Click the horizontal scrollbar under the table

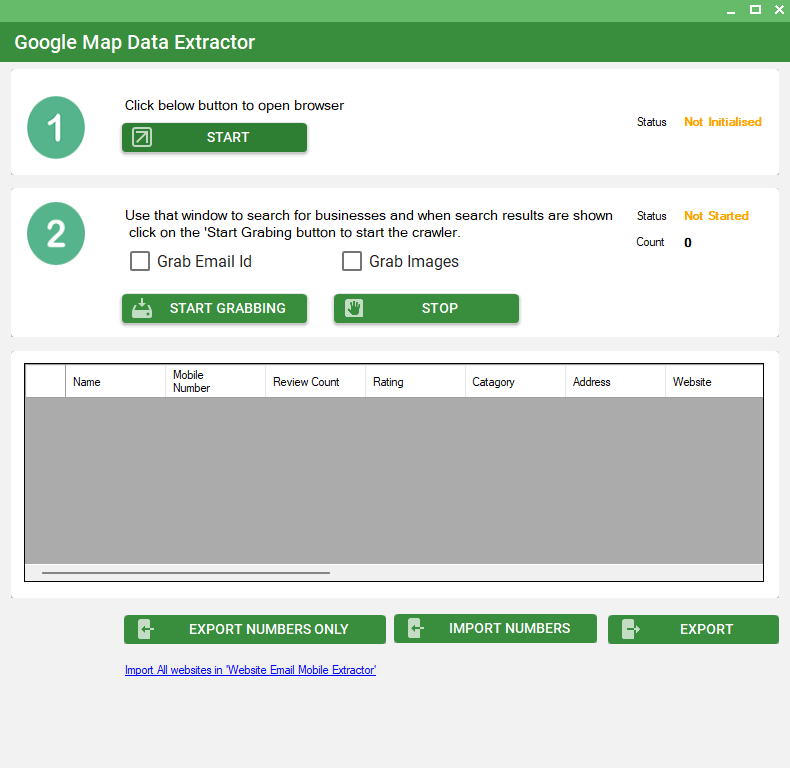pos(186,573)
